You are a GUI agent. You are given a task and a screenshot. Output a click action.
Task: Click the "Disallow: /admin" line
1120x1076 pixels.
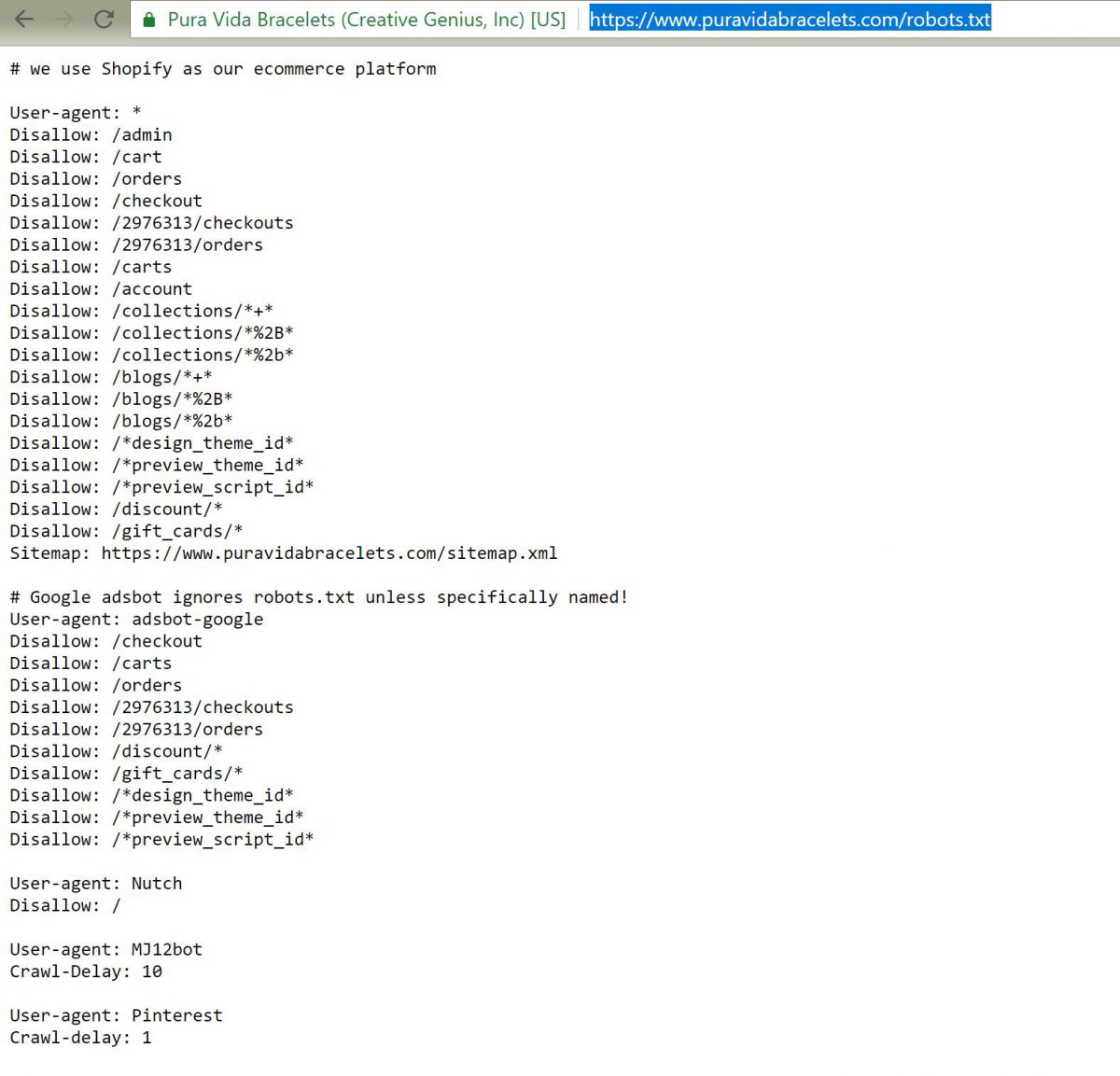(91, 135)
